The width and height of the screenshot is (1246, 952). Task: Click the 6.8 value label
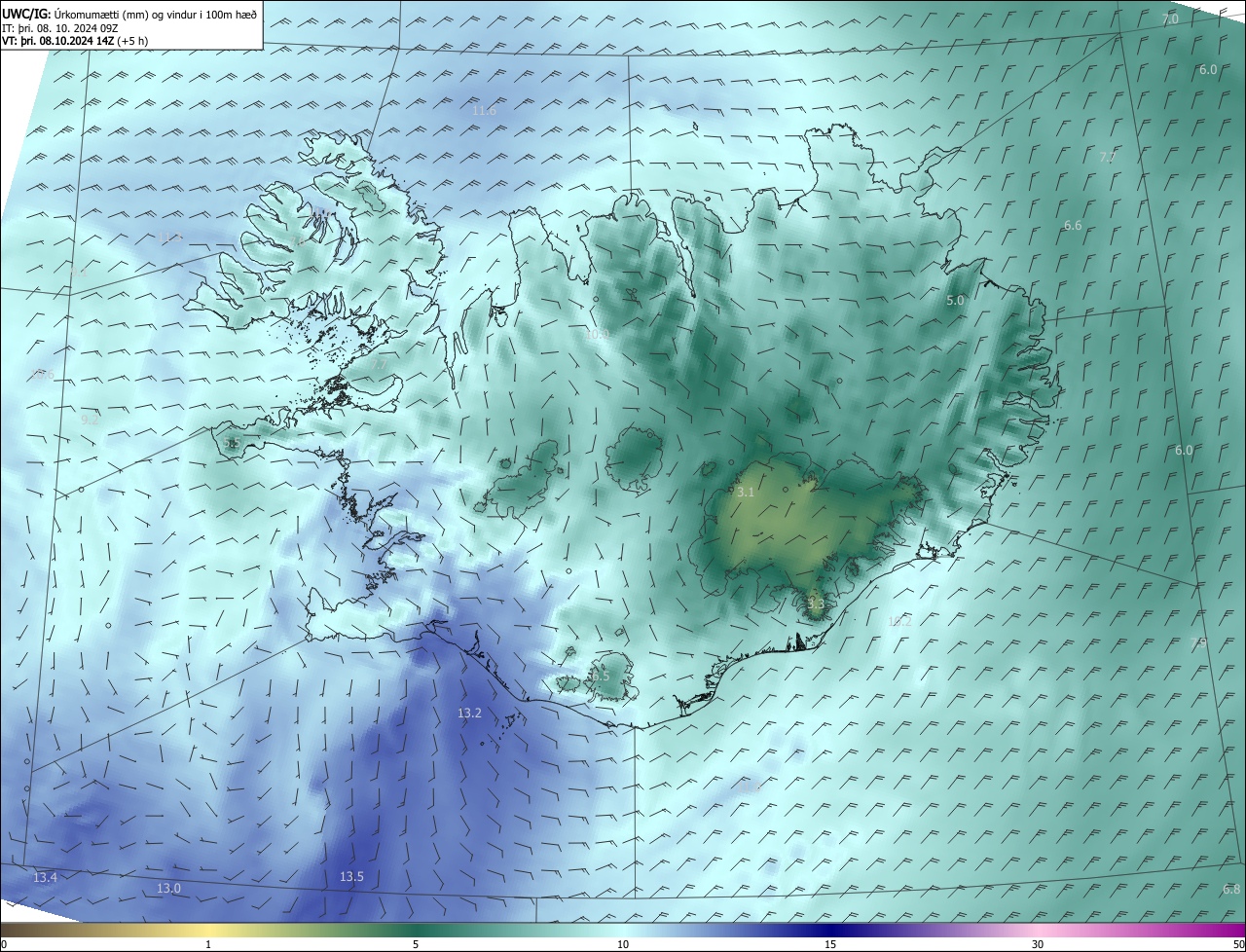point(1231,890)
